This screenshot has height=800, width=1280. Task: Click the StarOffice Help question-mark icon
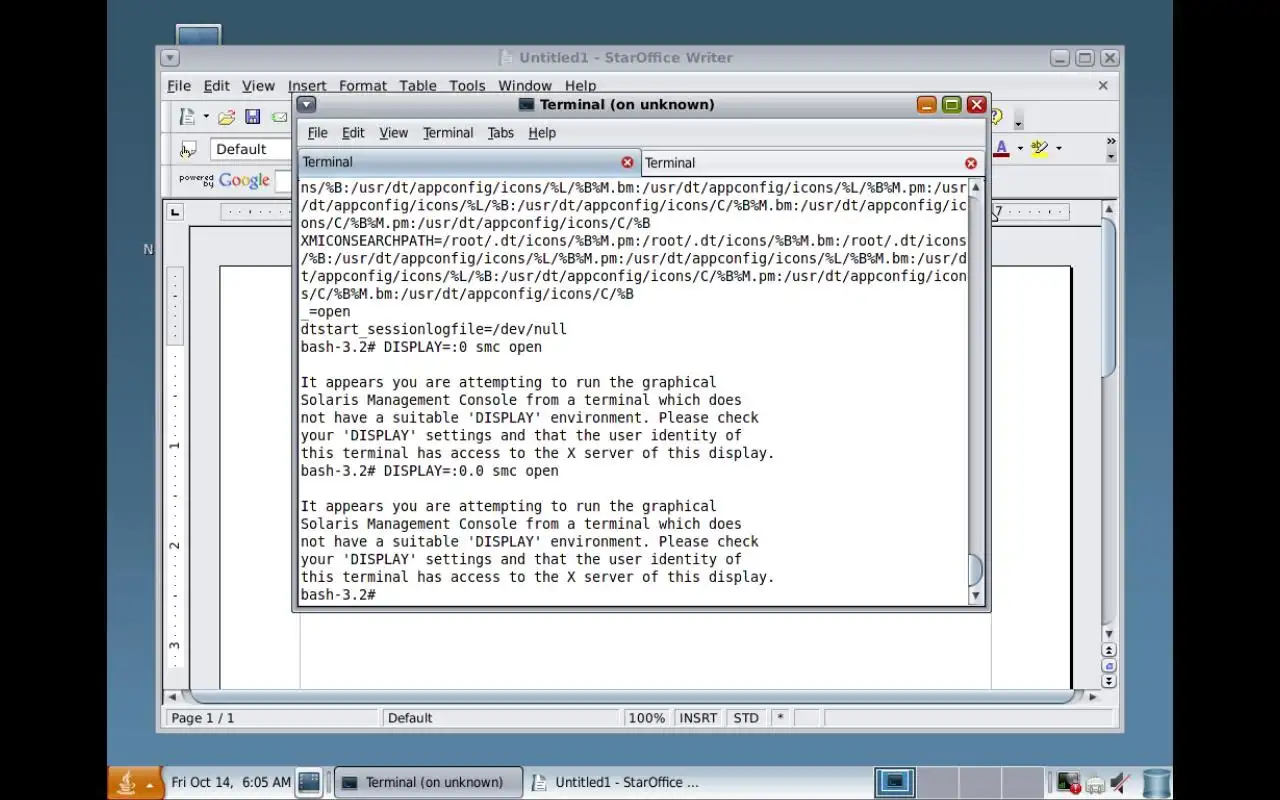click(x=996, y=117)
